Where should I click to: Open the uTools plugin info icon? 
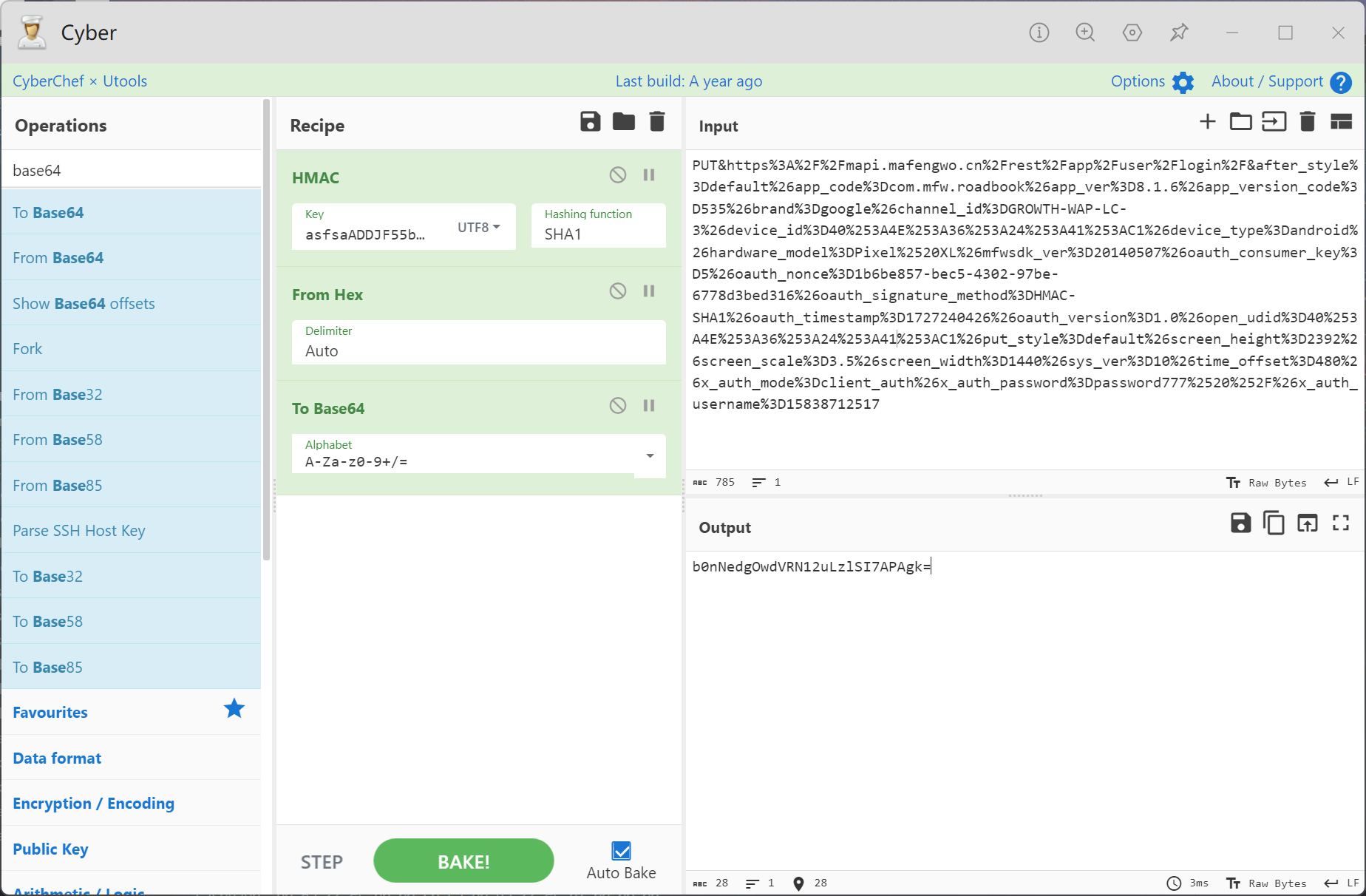coord(1039,33)
